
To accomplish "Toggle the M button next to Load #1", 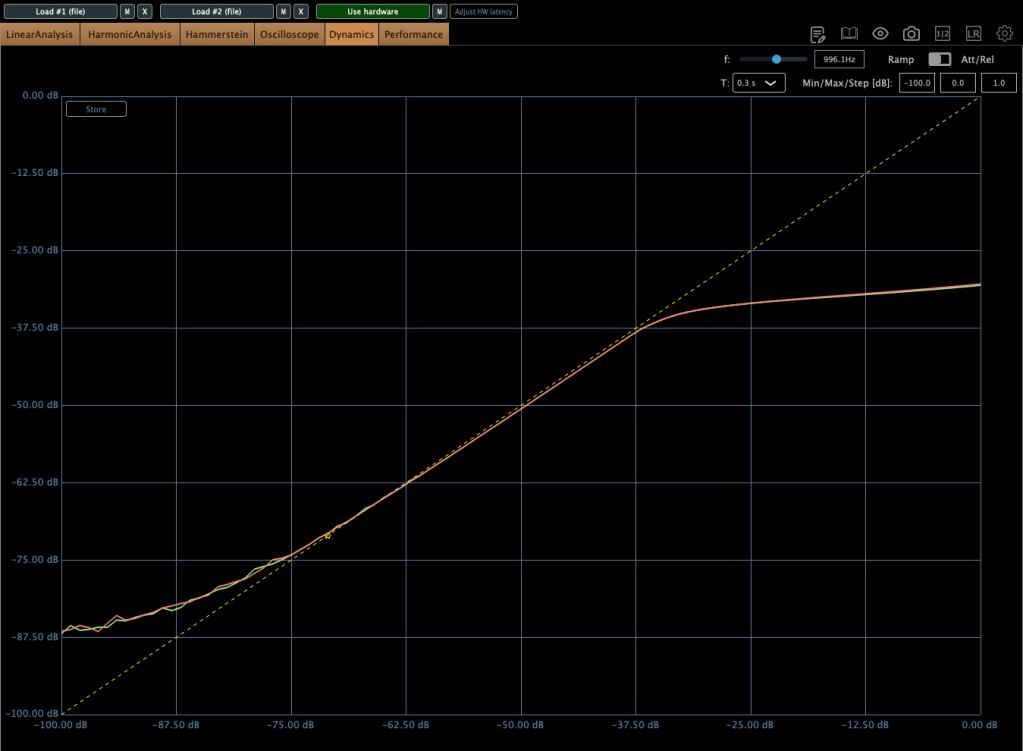I will tap(127, 12).
